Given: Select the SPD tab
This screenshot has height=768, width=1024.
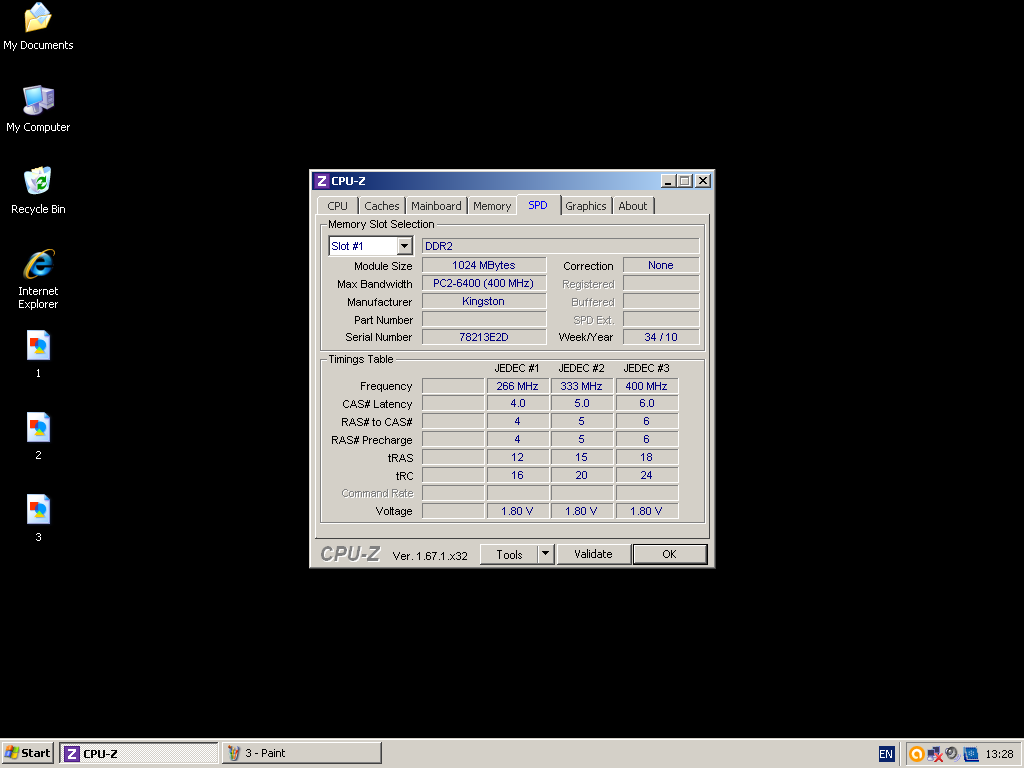Looking at the screenshot, I should tap(538, 205).
